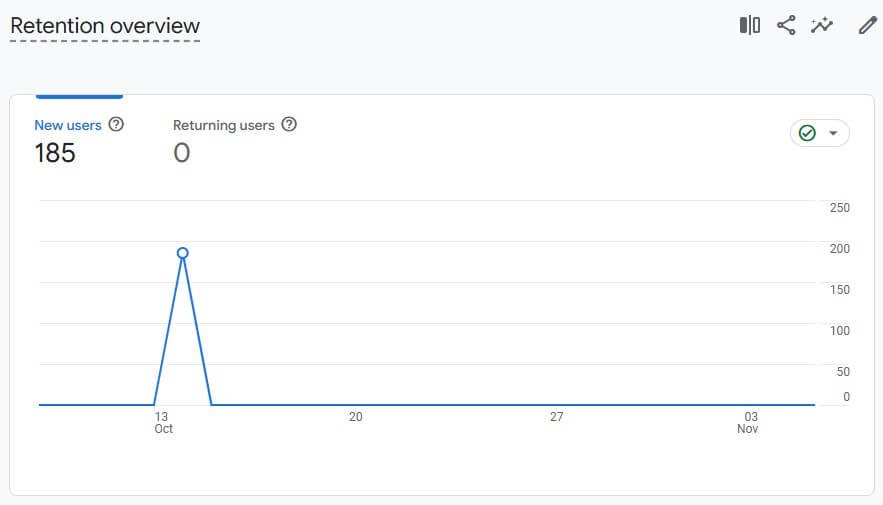Viewport: 883px width, 505px height.
Task: Open the Insights sparkline icon
Action: (822, 25)
